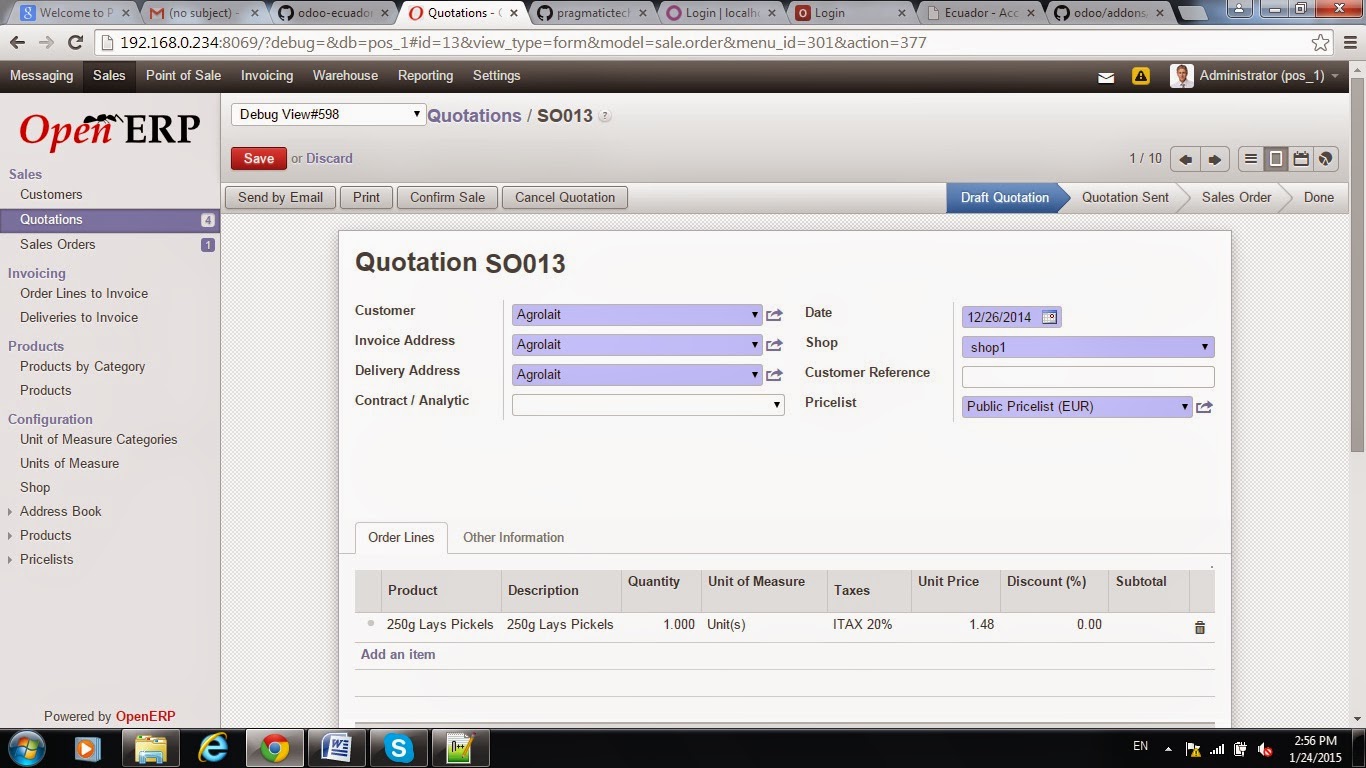The height and width of the screenshot is (768, 1366).
Task: Bookmark this page with the star icon
Action: coord(1321,43)
